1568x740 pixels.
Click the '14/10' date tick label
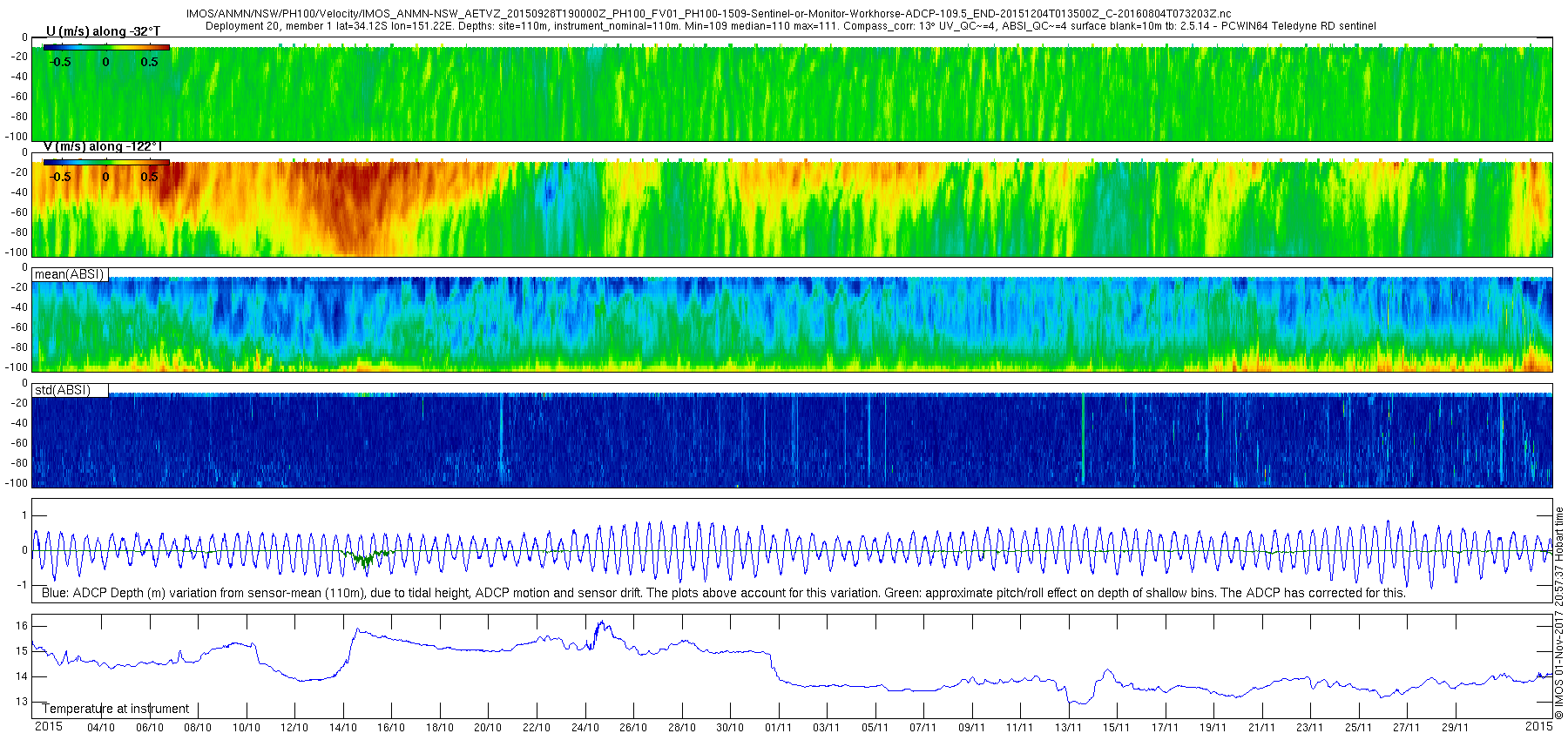point(343,728)
